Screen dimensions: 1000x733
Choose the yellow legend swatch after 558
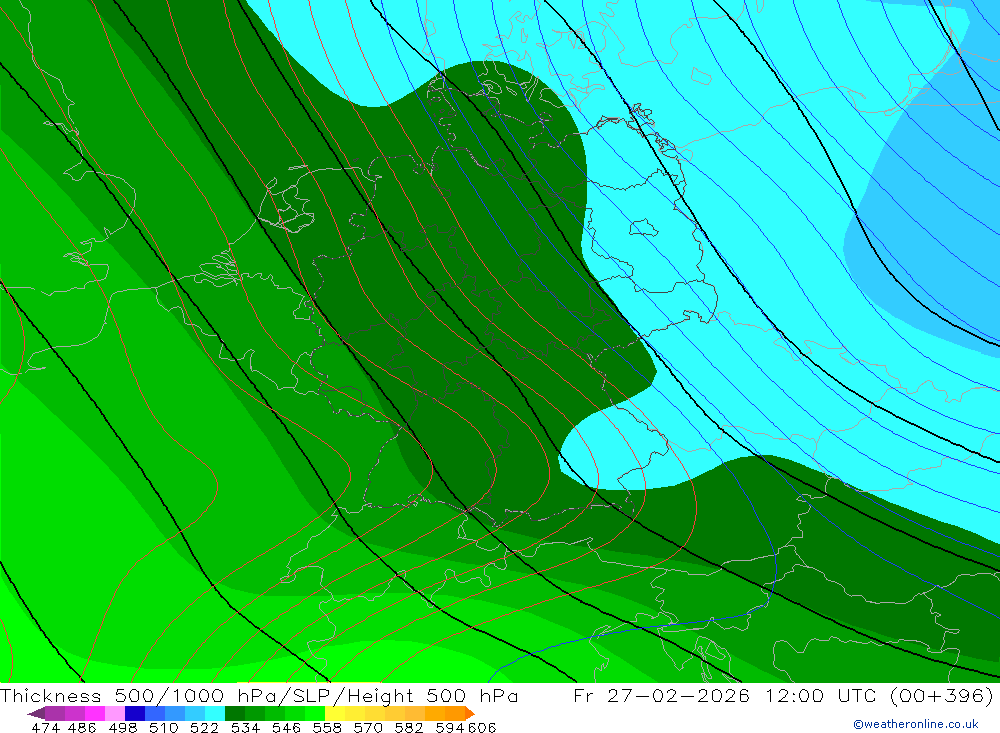[335, 713]
